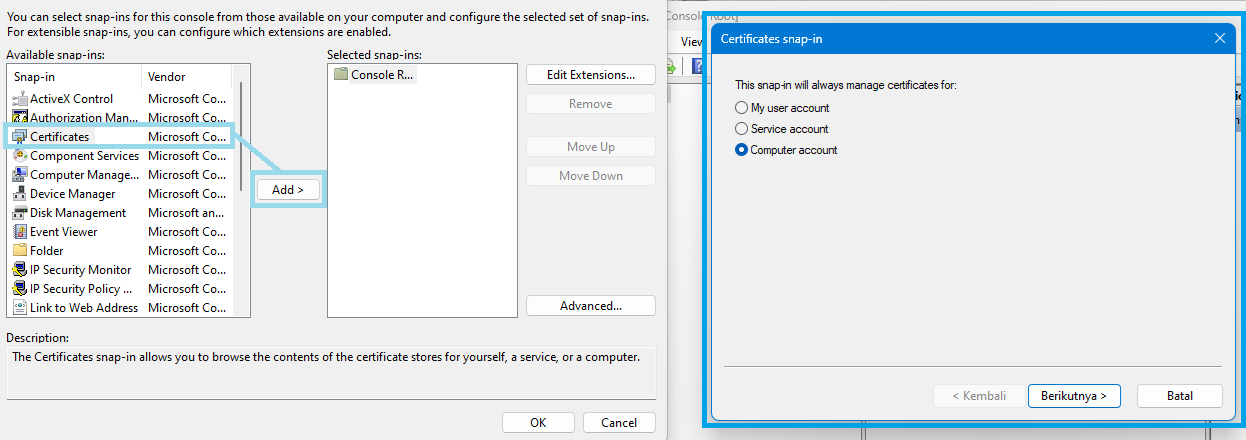This screenshot has width=1246, height=440.
Task: Select 'Event Viewer' text in list
Action: (x=64, y=232)
